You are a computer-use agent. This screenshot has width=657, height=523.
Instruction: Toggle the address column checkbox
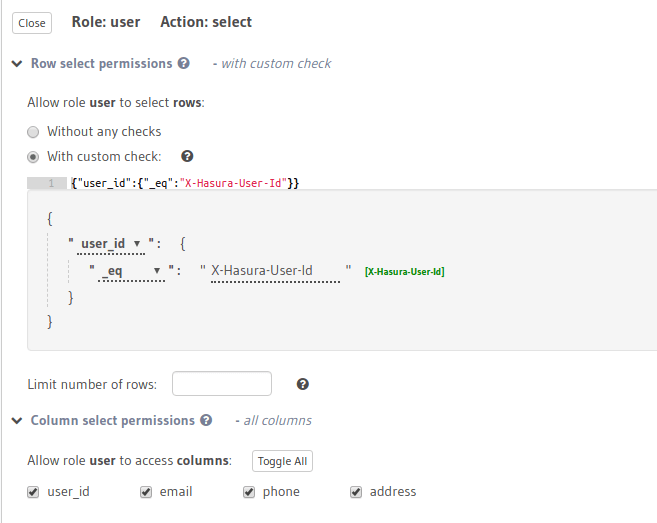356,492
